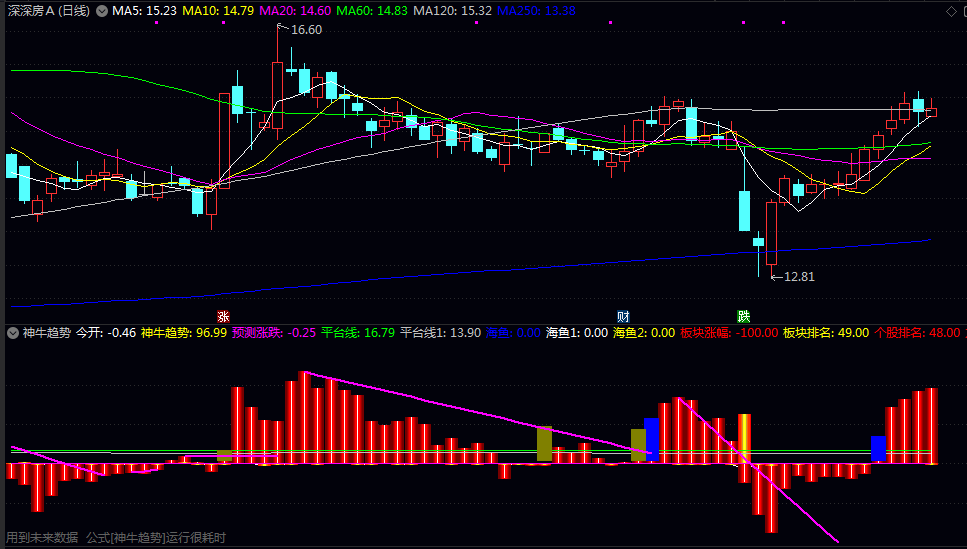Select the MA250: 13.38 label
Image resolution: width=967 pixels, height=549 pixels.
click(537, 11)
